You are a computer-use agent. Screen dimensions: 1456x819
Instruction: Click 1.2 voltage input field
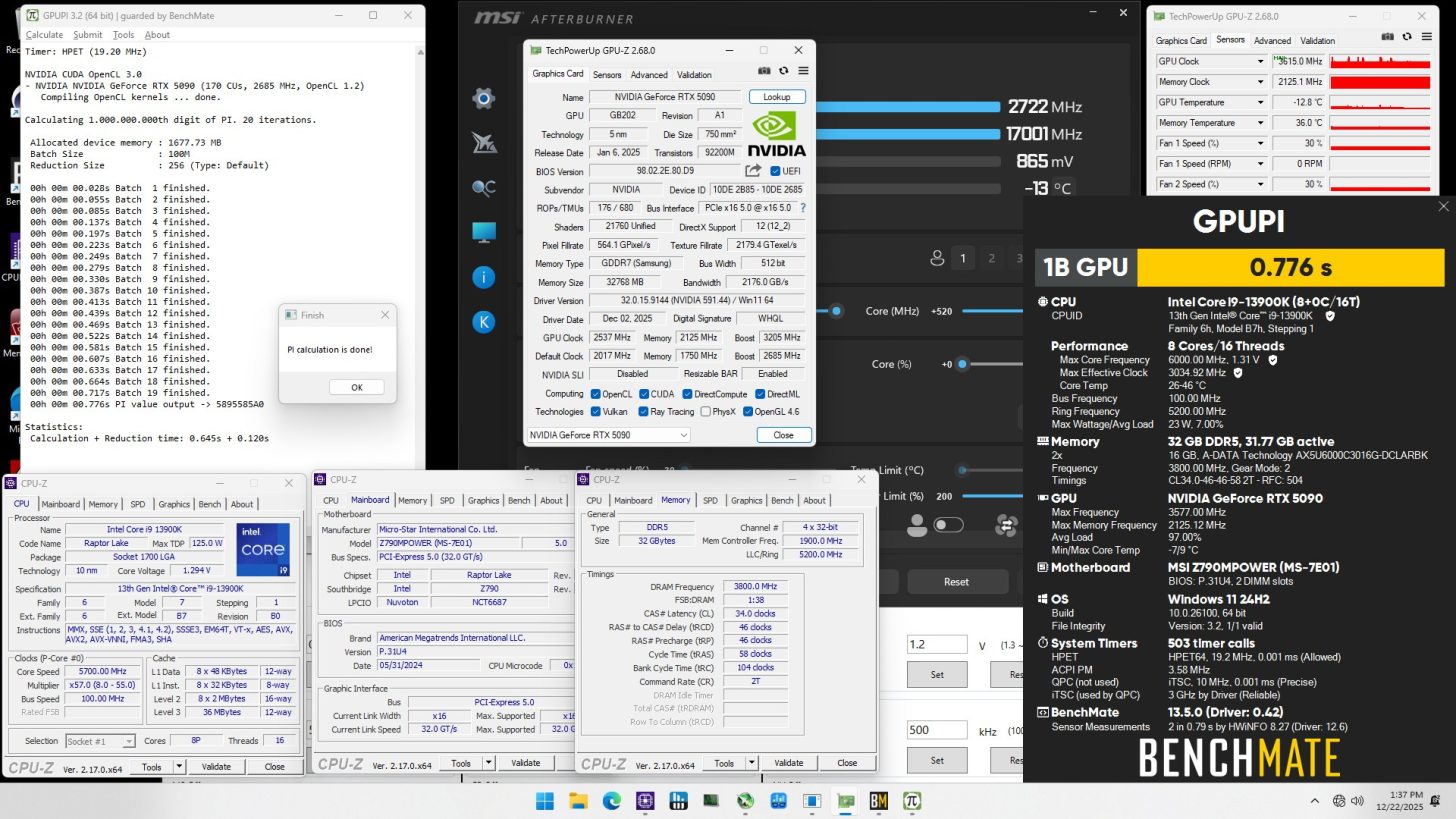click(936, 645)
